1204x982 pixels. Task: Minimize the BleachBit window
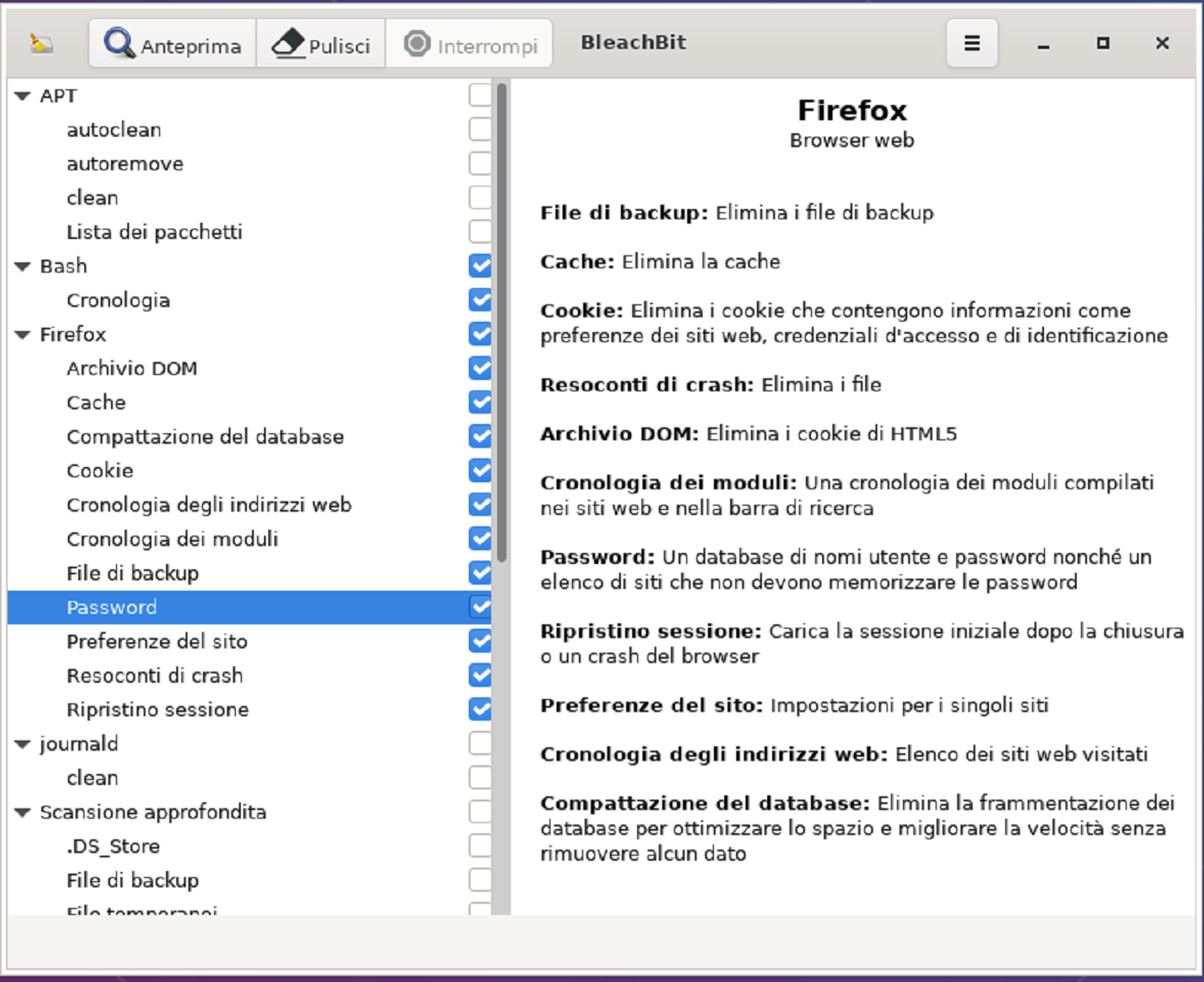click(1043, 45)
